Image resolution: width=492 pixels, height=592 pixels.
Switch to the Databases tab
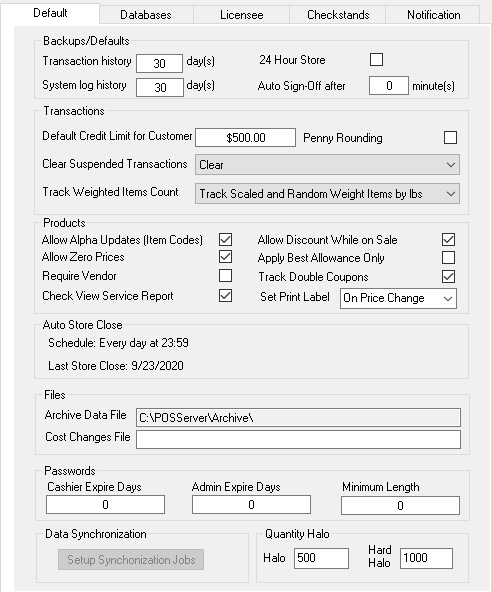146,15
